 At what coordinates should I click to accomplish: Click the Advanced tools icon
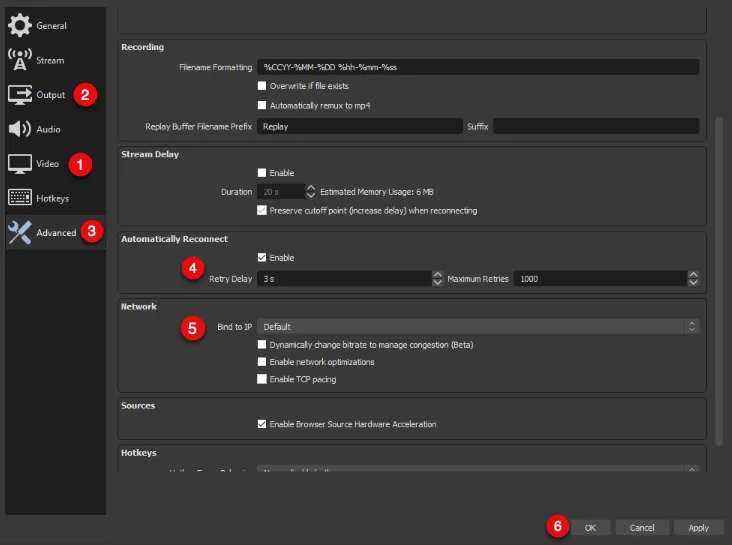coord(20,232)
